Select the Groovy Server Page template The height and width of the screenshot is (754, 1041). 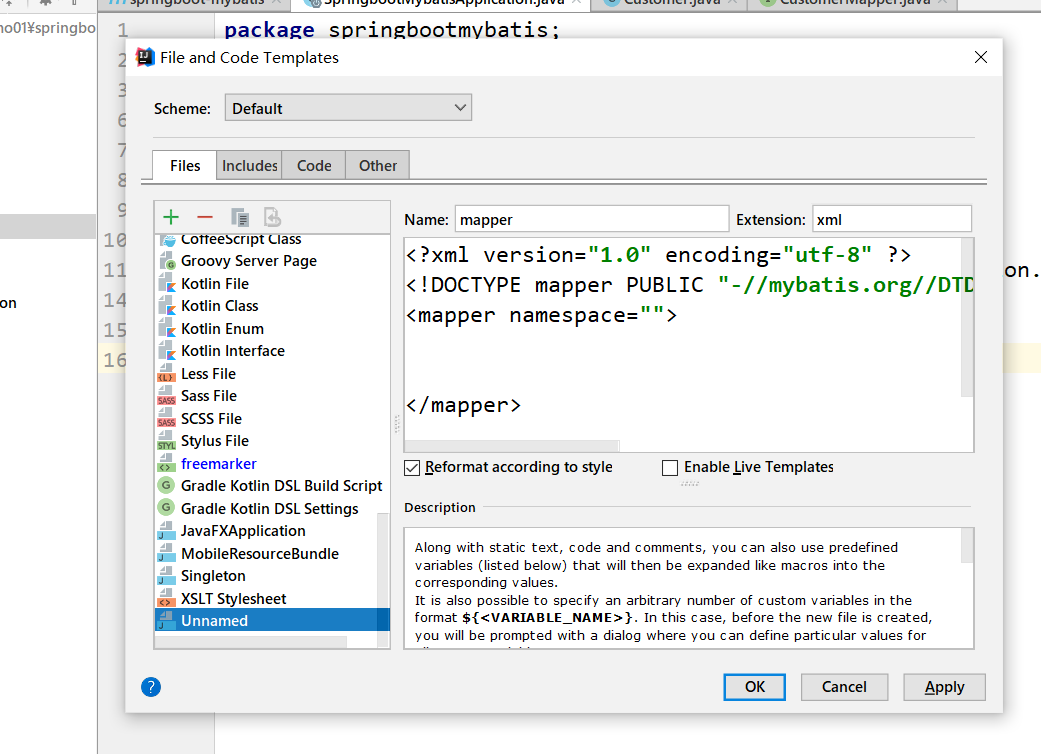[248, 261]
